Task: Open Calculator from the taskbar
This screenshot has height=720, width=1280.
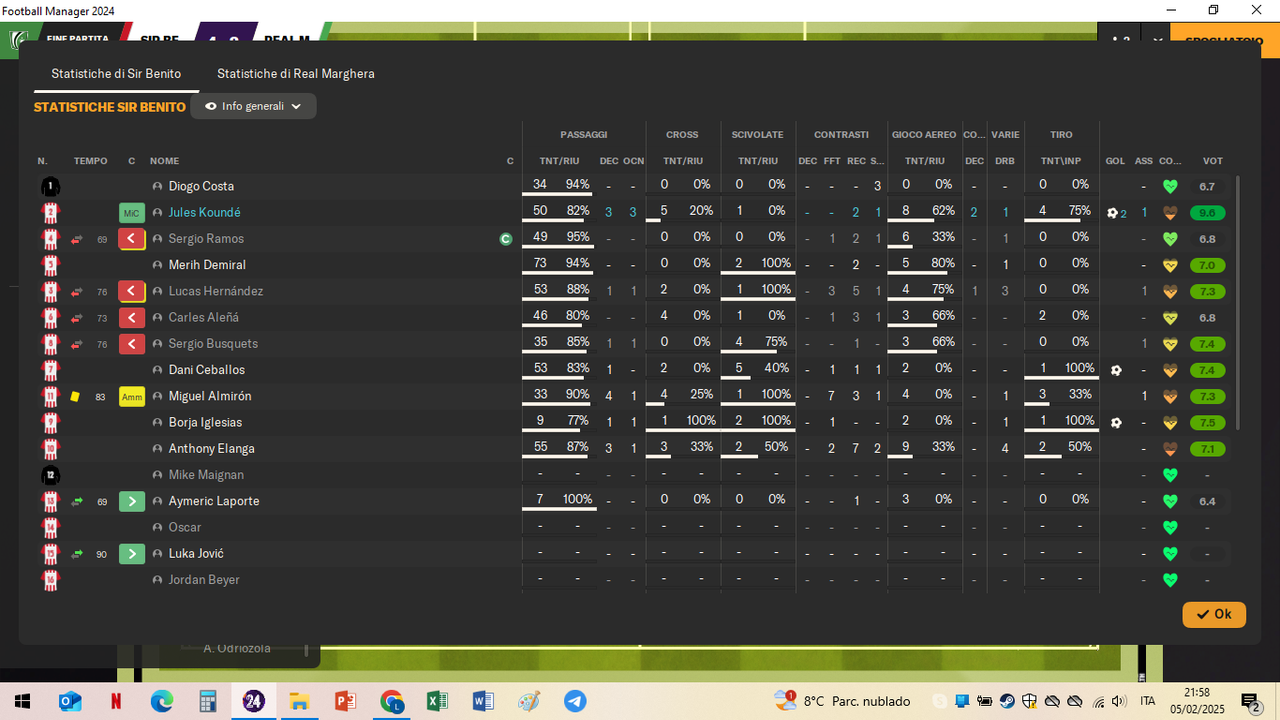Action: coord(208,701)
